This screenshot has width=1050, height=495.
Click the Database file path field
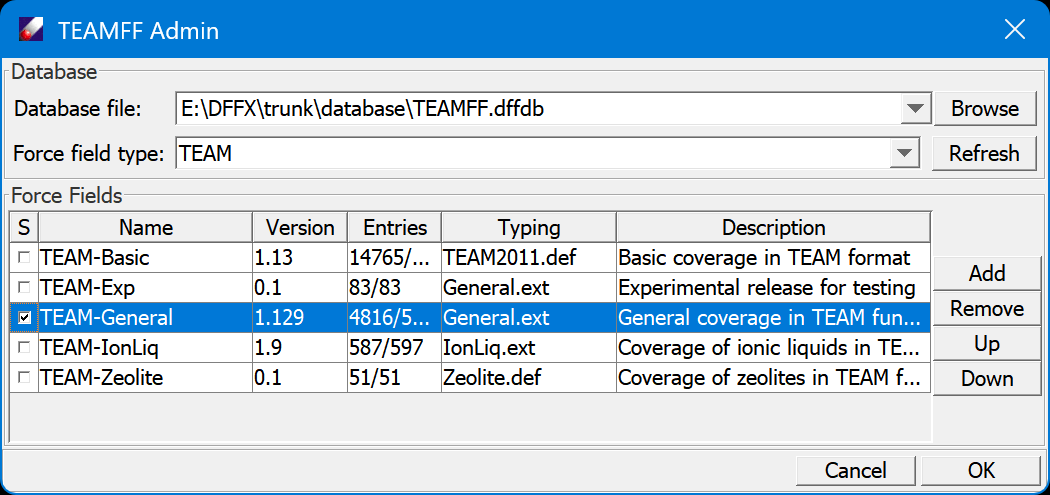[538, 109]
